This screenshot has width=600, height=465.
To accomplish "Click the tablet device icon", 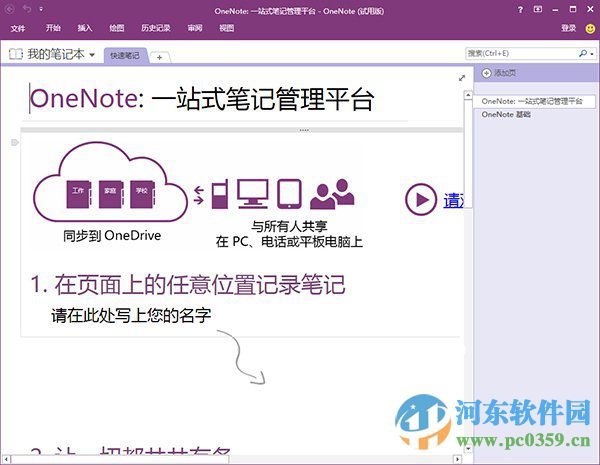I will (x=289, y=194).
